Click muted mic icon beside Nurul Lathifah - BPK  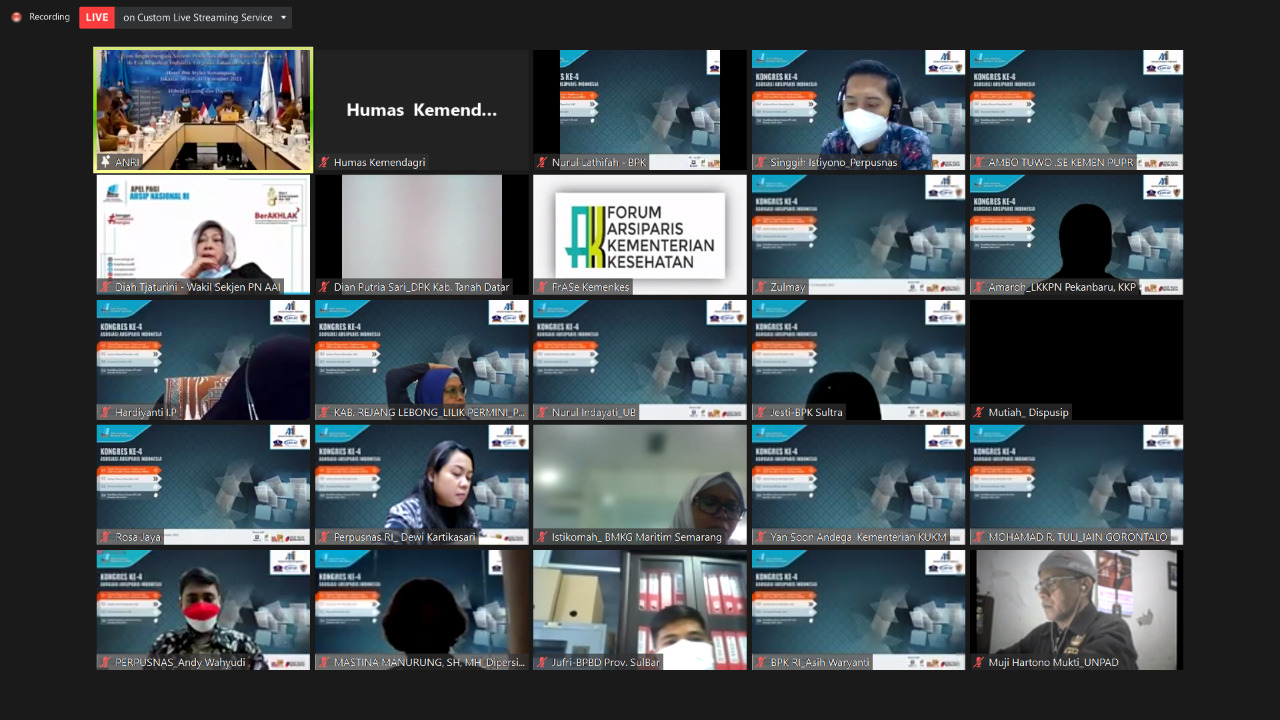click(x=542, y=162)
